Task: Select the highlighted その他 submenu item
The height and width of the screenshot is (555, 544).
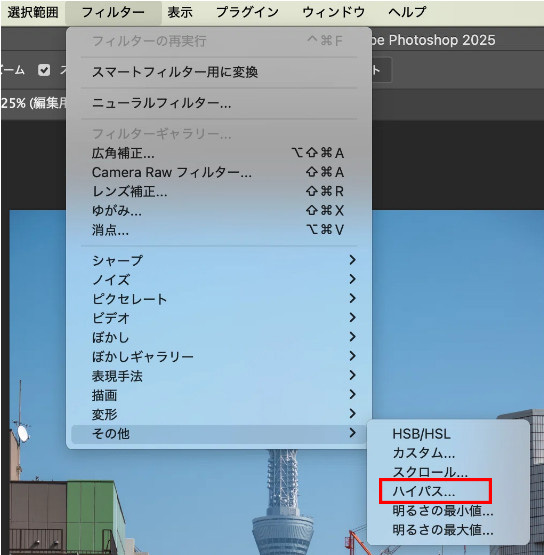Action: coord(219,434)
